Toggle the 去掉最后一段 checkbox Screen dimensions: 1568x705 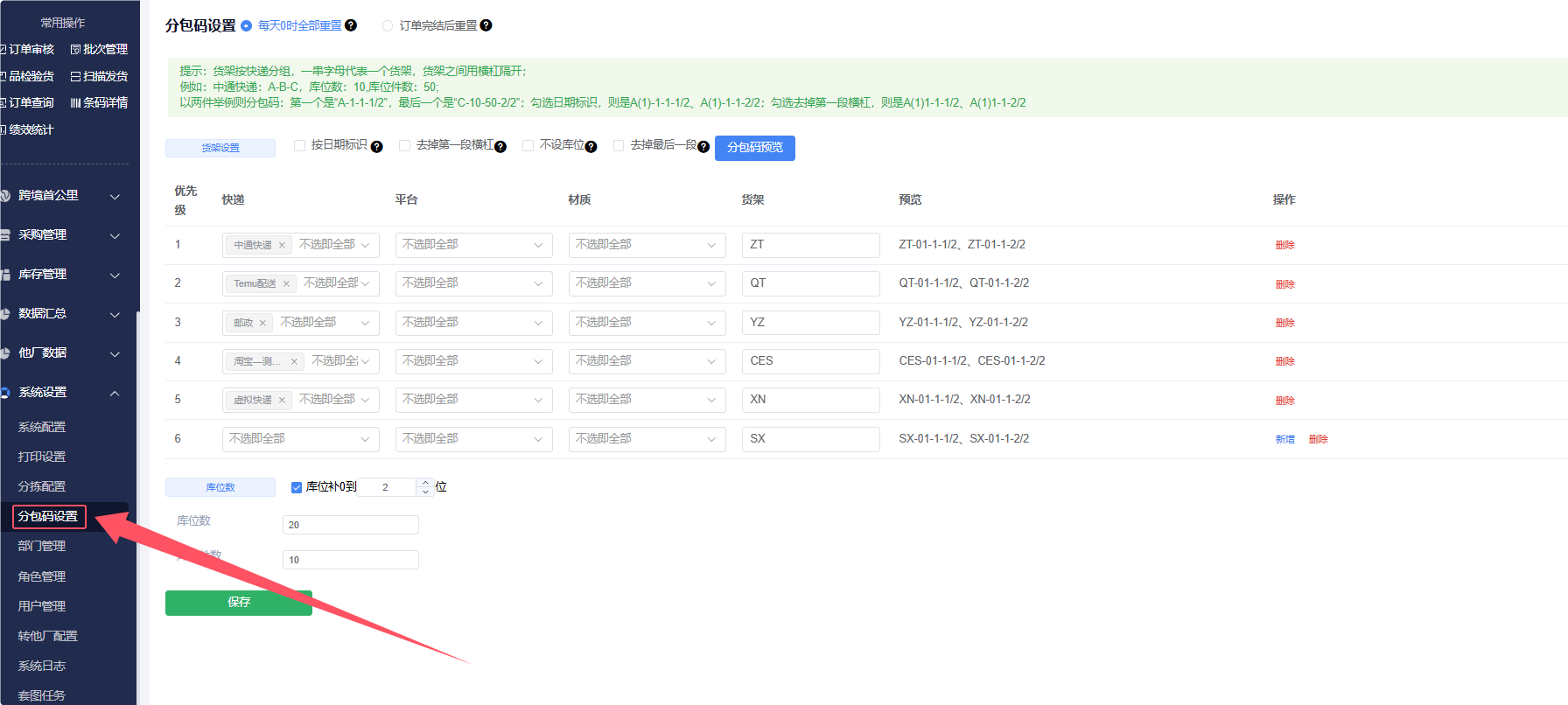coord(619,145)
